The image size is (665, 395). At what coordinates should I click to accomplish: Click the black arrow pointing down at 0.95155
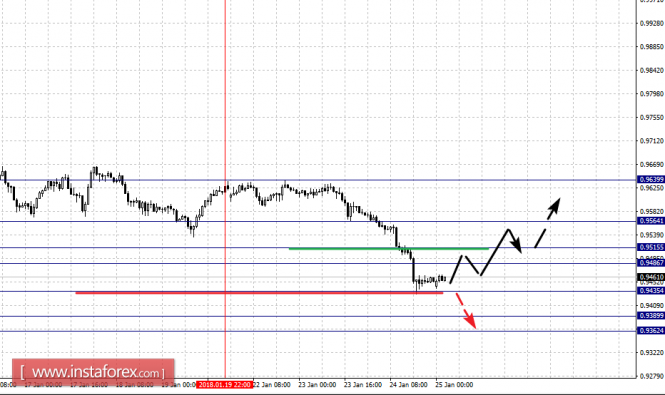point(515,244)
